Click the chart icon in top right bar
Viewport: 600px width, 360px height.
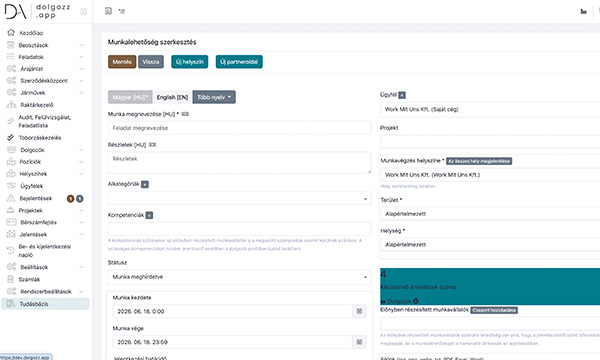584,11
